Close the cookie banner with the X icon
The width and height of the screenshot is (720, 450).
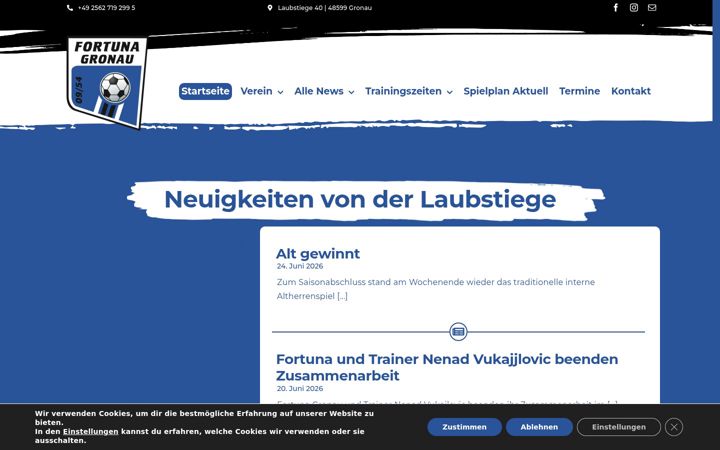click(674, 427)
